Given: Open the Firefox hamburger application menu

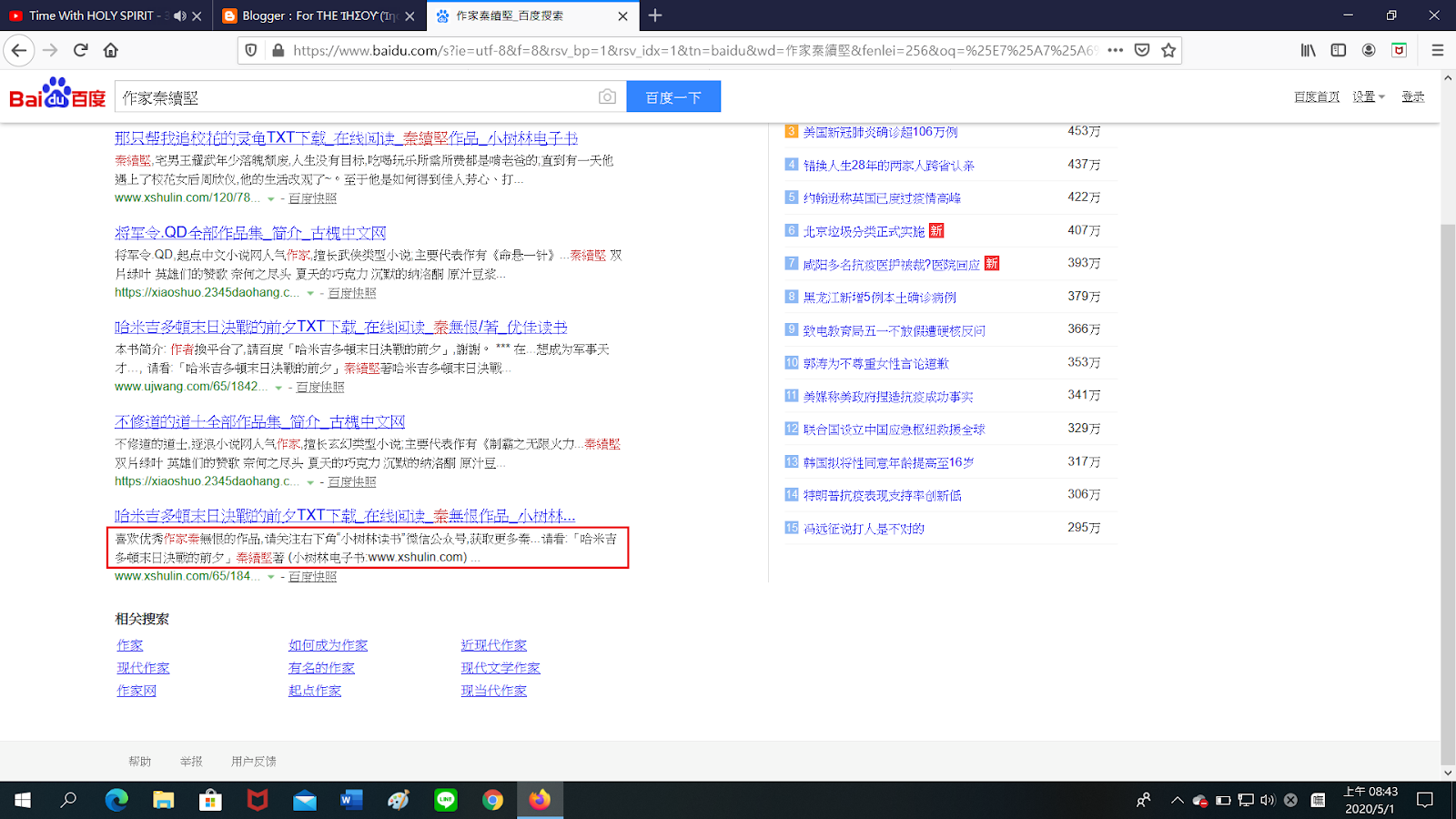Looking at the screenshot, I should tap(1438, 50).
